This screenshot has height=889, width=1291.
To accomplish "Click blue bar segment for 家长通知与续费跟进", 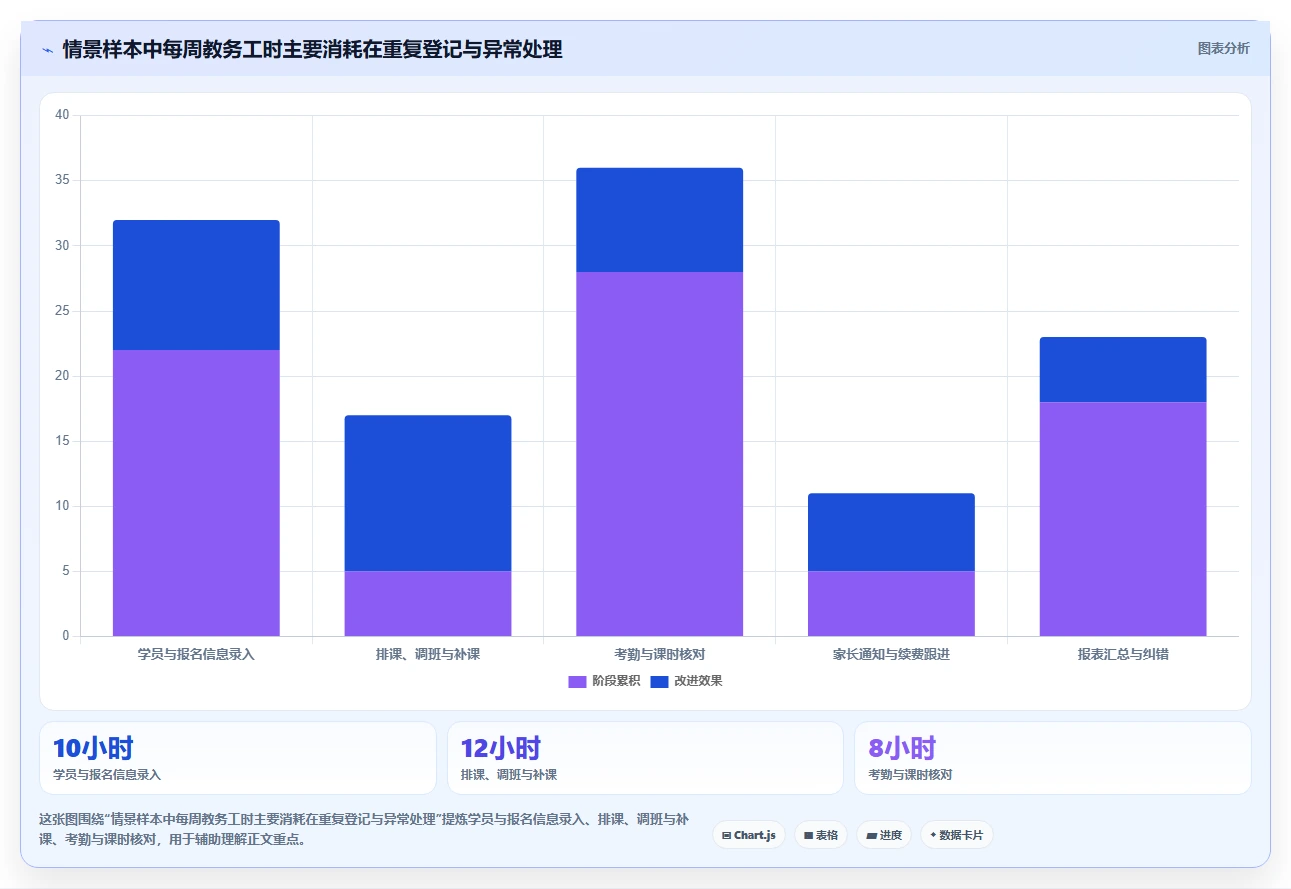I will pos(891,532).
